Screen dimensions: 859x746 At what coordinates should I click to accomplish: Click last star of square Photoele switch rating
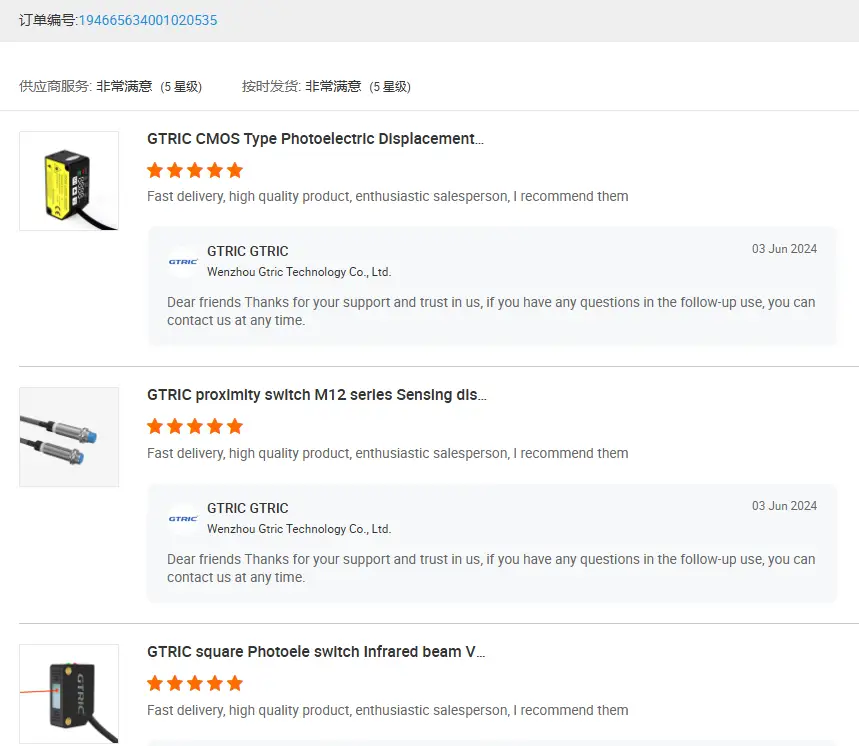pyautogui.click(x=235, y=684)
